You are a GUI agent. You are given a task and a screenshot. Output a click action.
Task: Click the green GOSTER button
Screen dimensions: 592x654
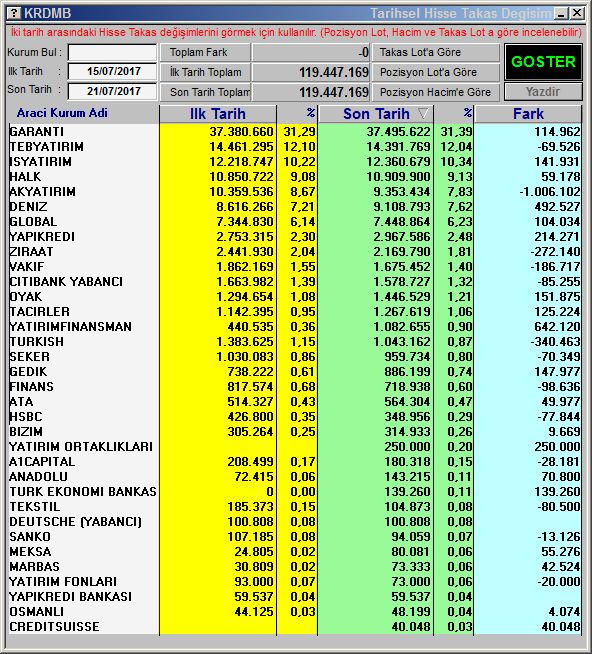pos(543,62)
